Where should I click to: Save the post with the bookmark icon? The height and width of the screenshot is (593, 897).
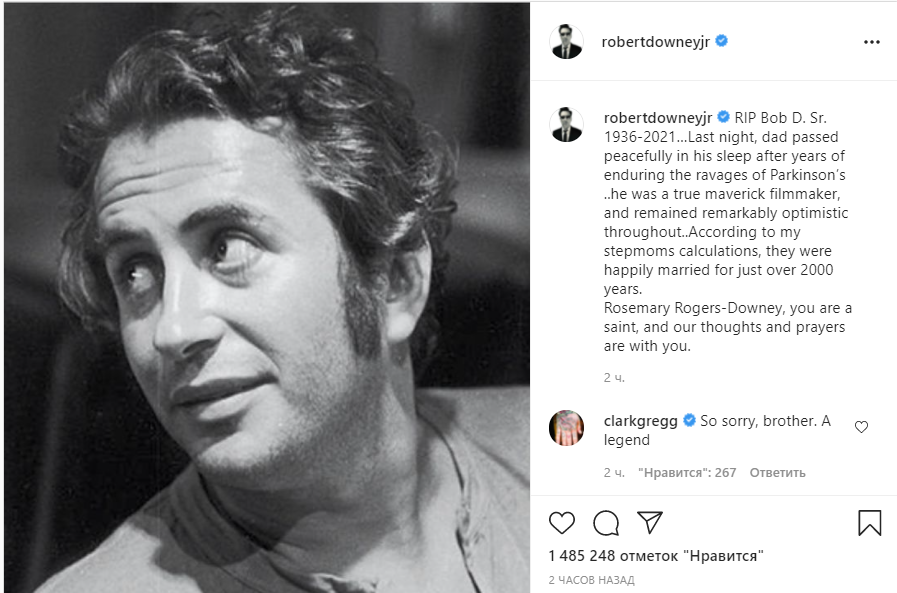tap(869, 523)
